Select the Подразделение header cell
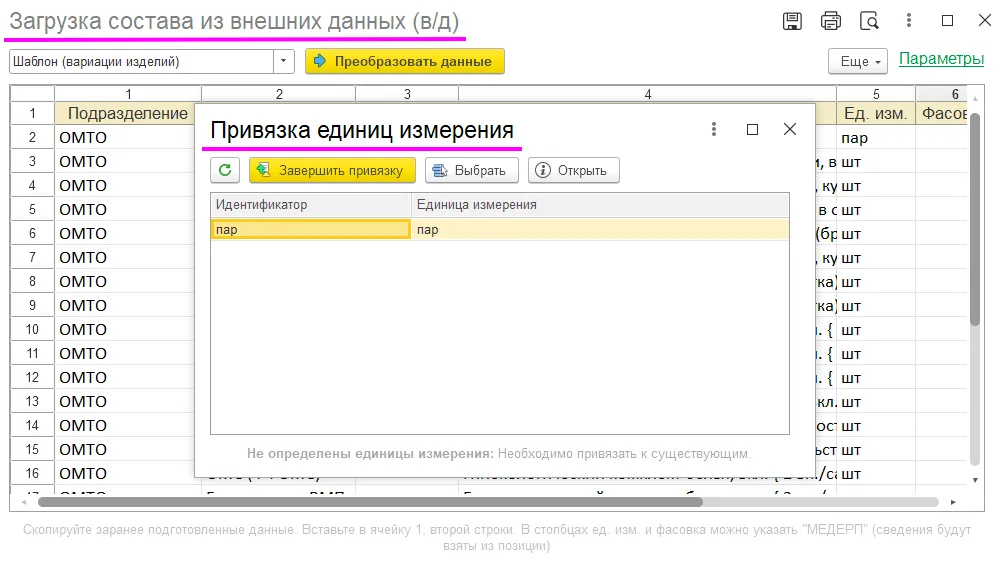Screen dimensions: 1000x562 click(128, 114)
